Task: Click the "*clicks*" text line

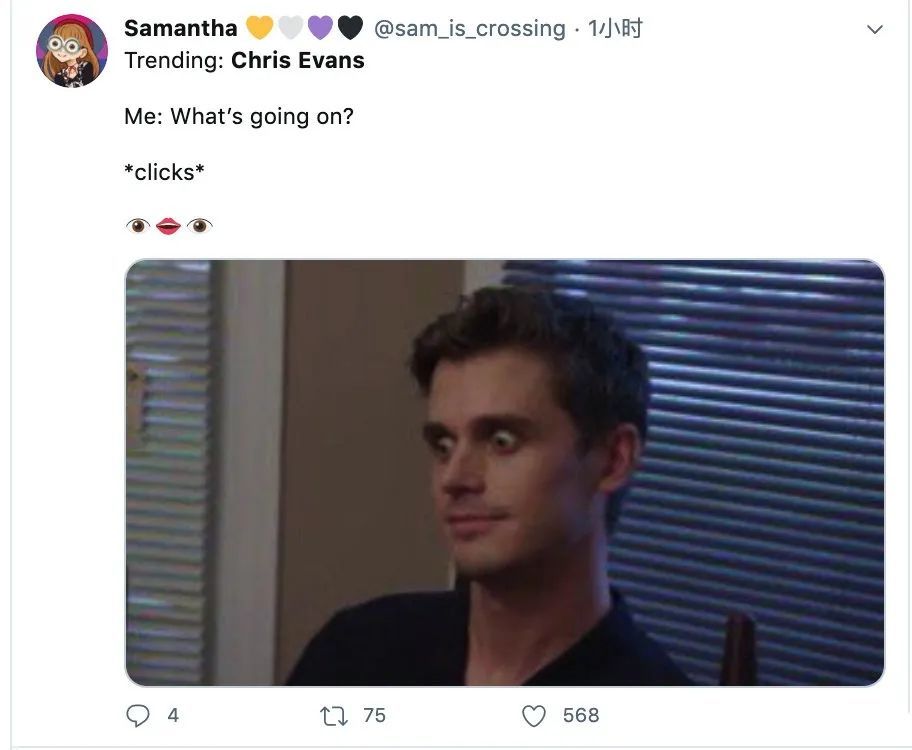Action: pyautogui.click(x=165, y=172)
